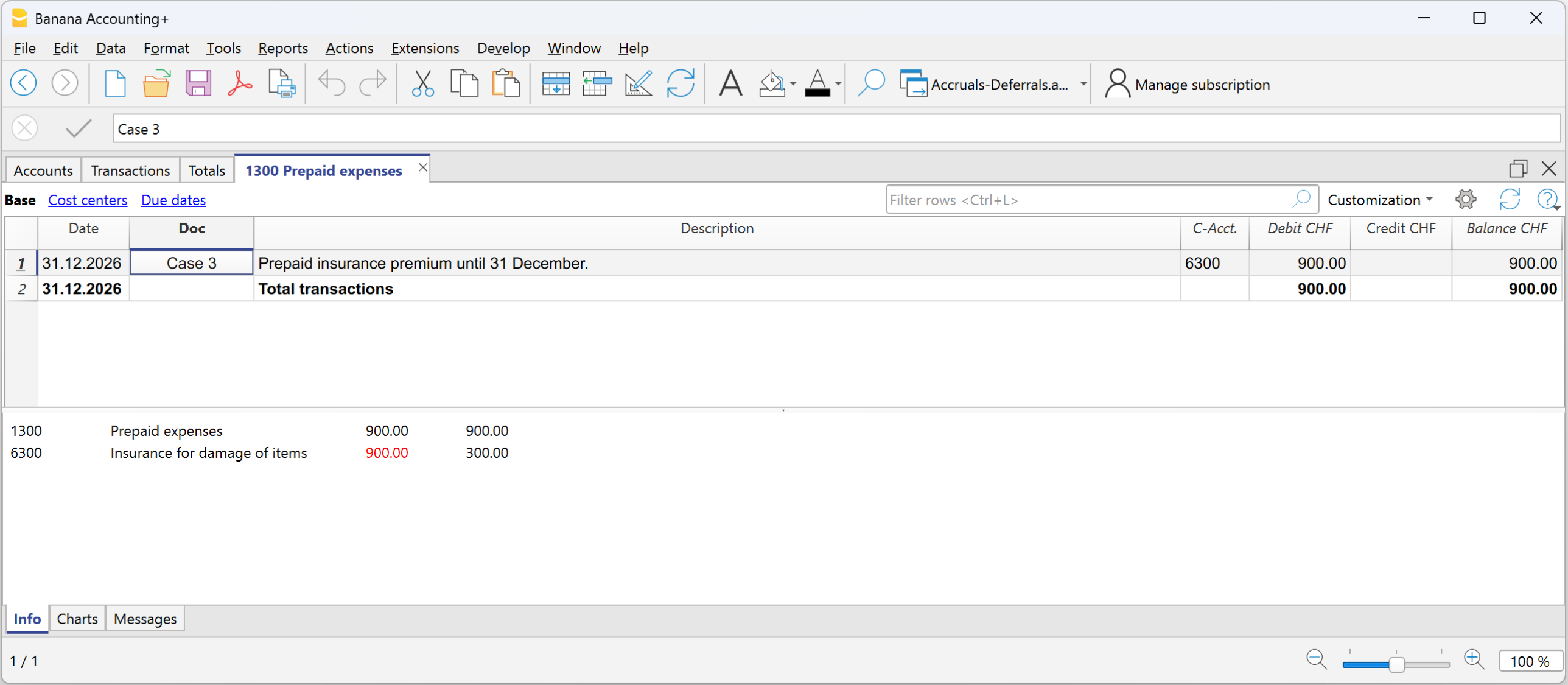Expand the Customization dropdown
Screen dimensions: 1568x685
click(1379, 200)
